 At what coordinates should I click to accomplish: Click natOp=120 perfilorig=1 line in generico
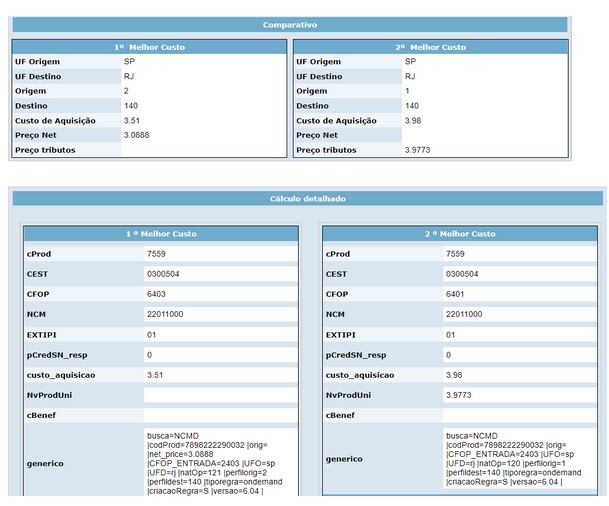coord(506,463)
